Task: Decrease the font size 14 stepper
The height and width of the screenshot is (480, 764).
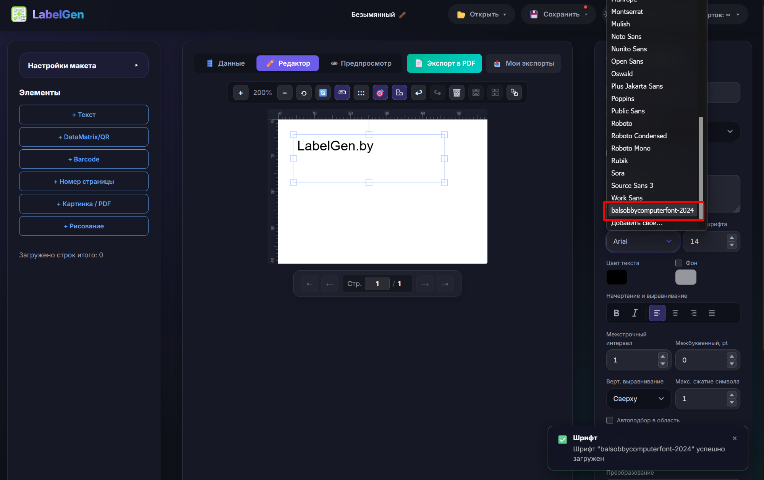Action: 731,245
